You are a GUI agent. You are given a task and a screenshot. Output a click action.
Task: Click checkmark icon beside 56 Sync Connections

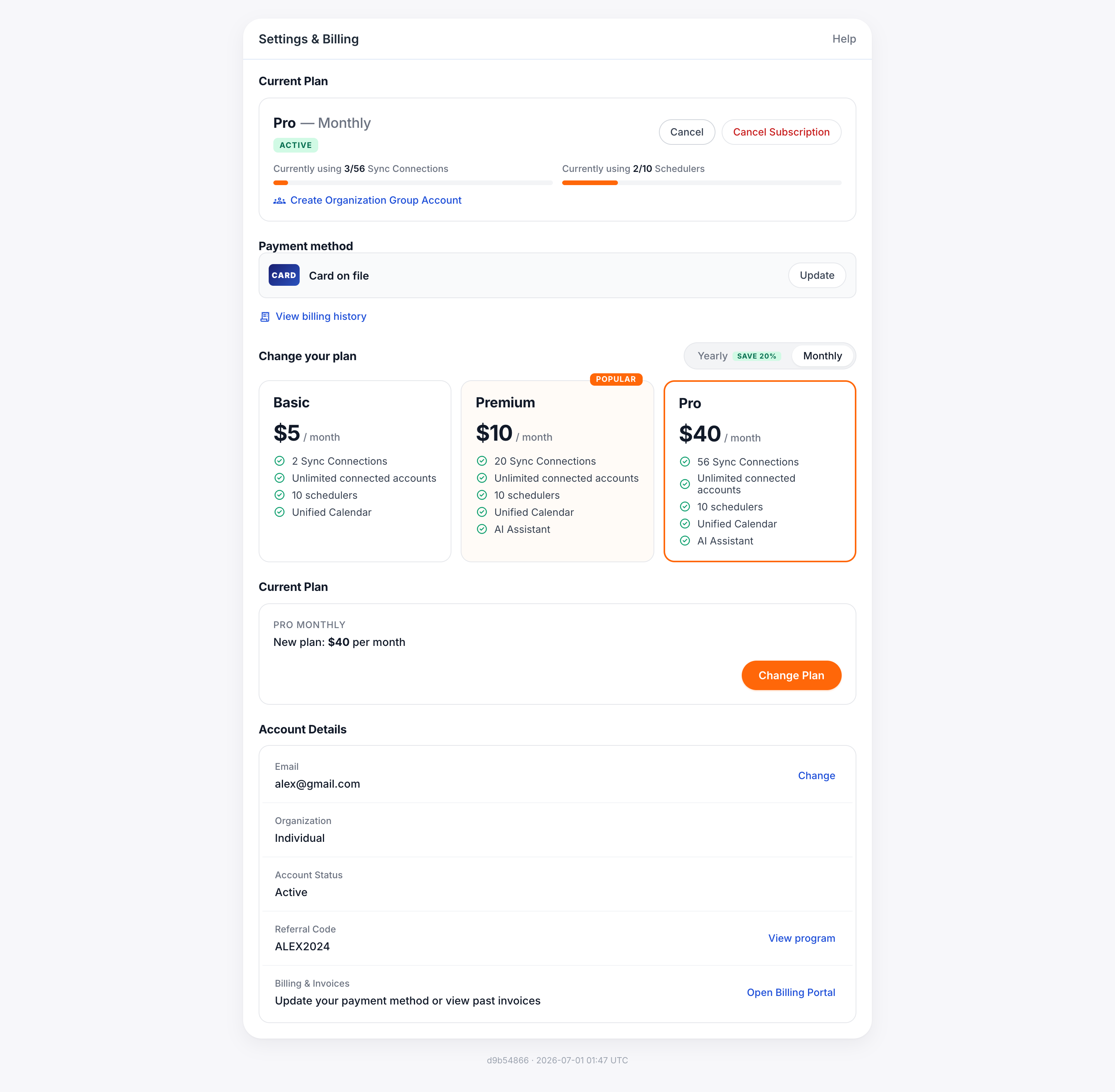(684, 462)
